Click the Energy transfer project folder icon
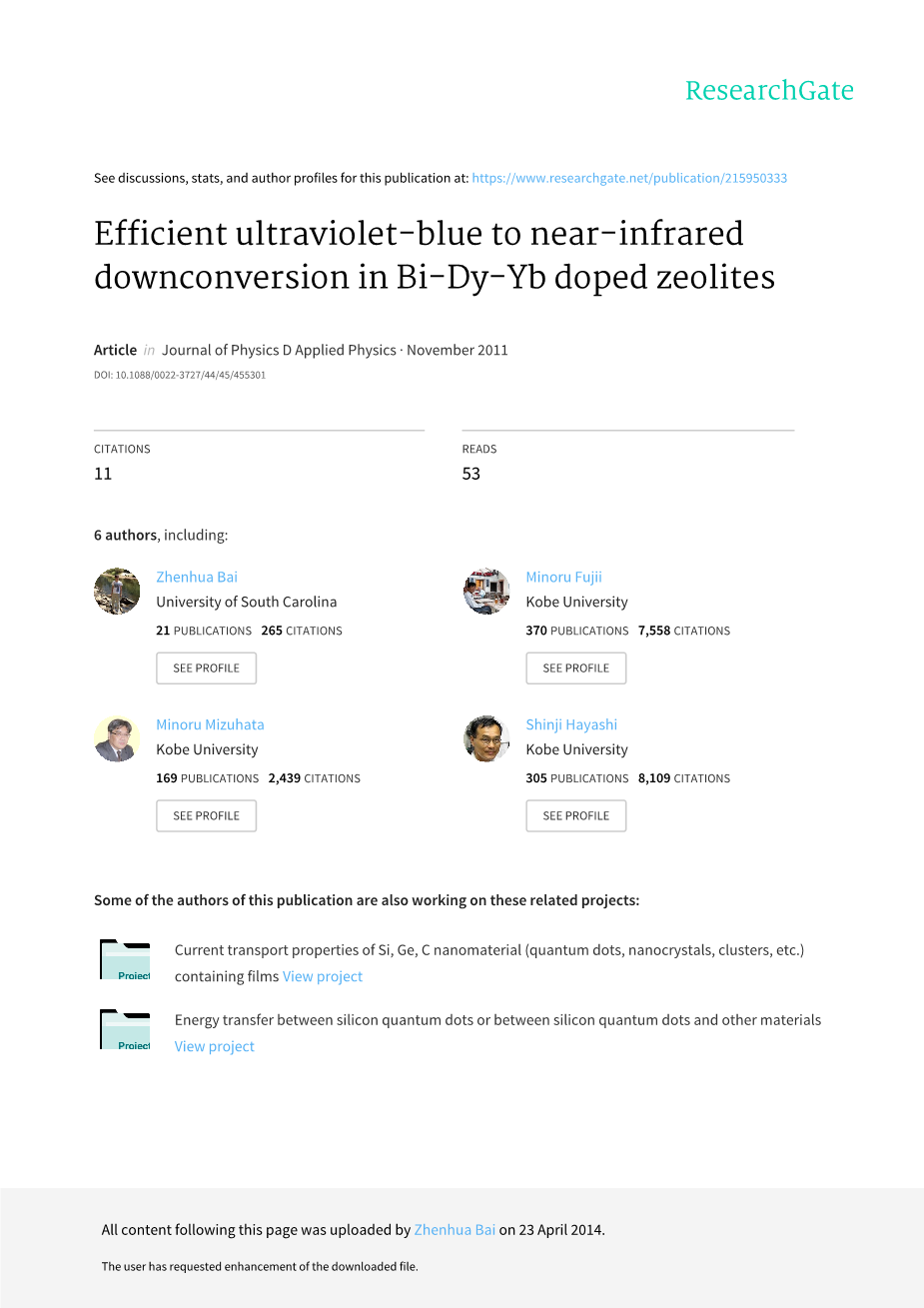The height and width of the screenshot is (1308, 924). coord(125,1030)
